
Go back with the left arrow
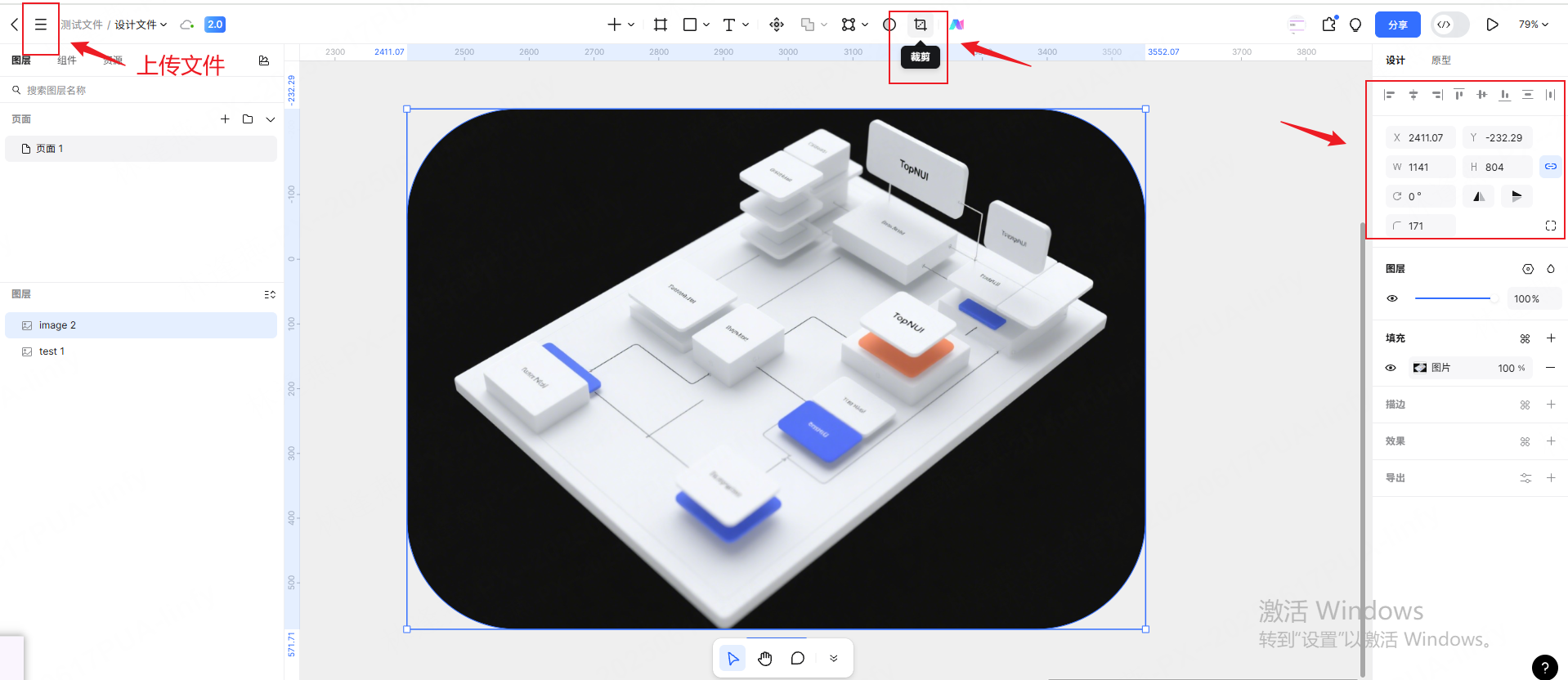(x=14, y=25)
